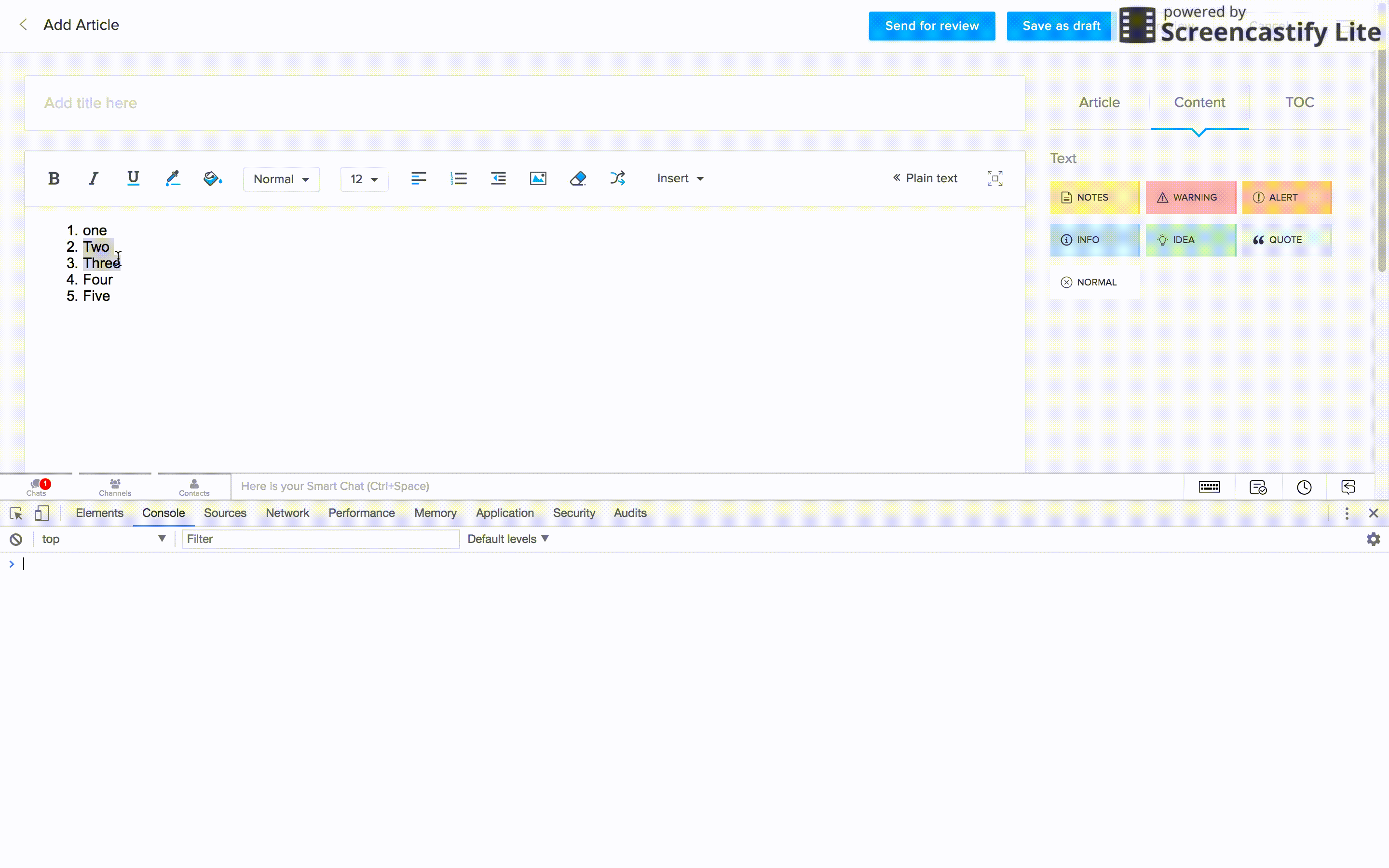Insert an image using the toolbar icon
The height and width of the screenshot is (868, 1389).
click(538, 178)
